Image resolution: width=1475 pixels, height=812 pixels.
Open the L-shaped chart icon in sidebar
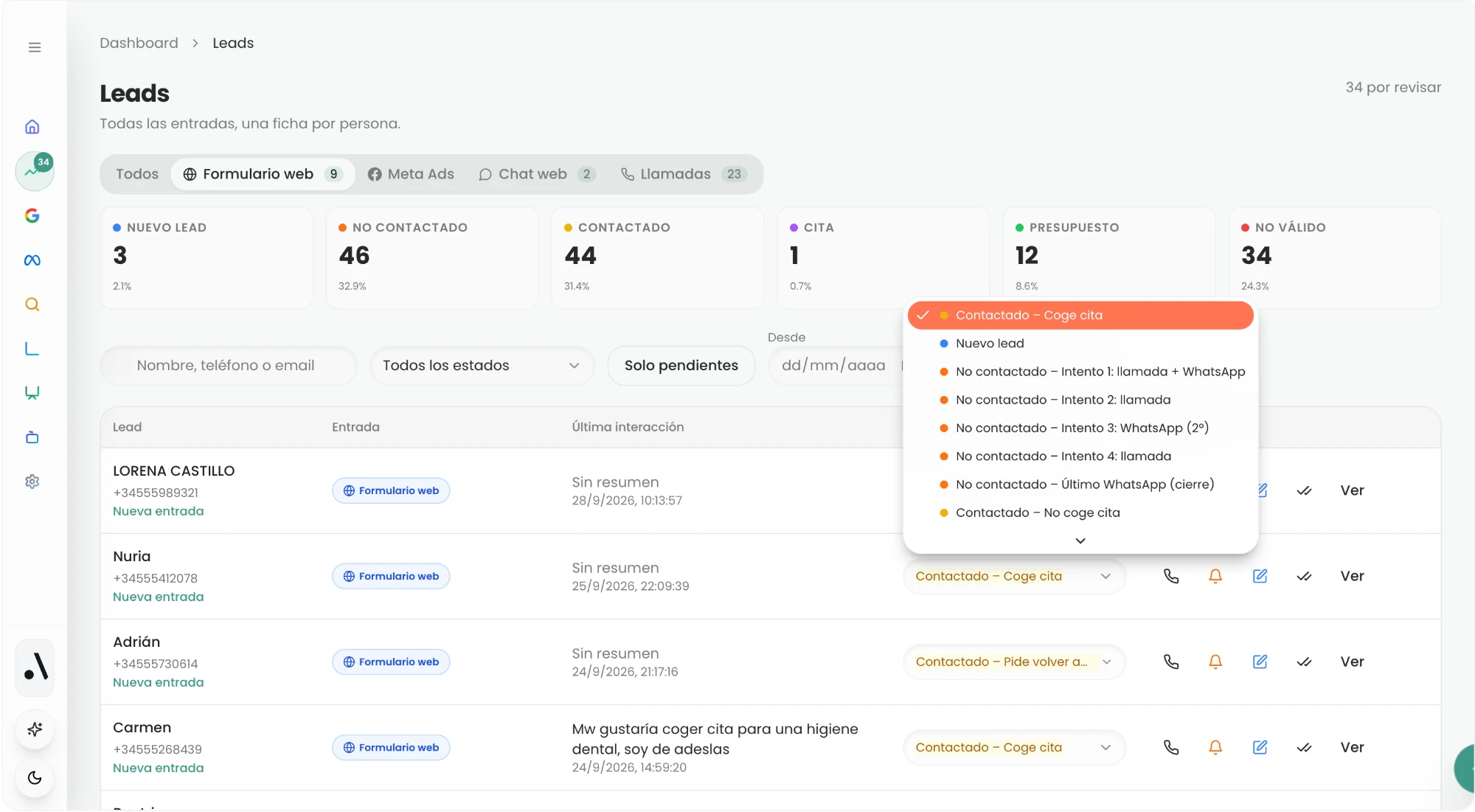click(x=32, y=348)
